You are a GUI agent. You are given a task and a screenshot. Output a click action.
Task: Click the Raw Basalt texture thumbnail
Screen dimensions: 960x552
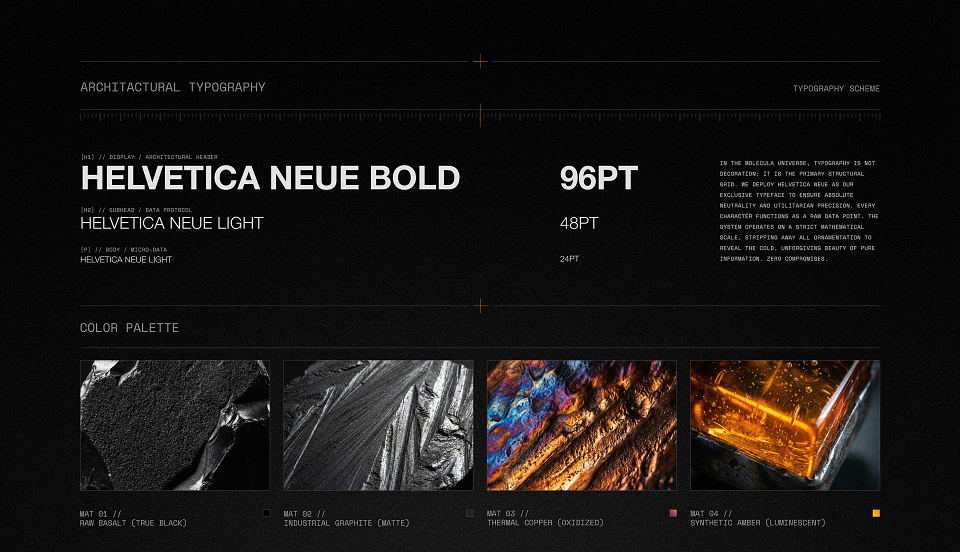174,425
